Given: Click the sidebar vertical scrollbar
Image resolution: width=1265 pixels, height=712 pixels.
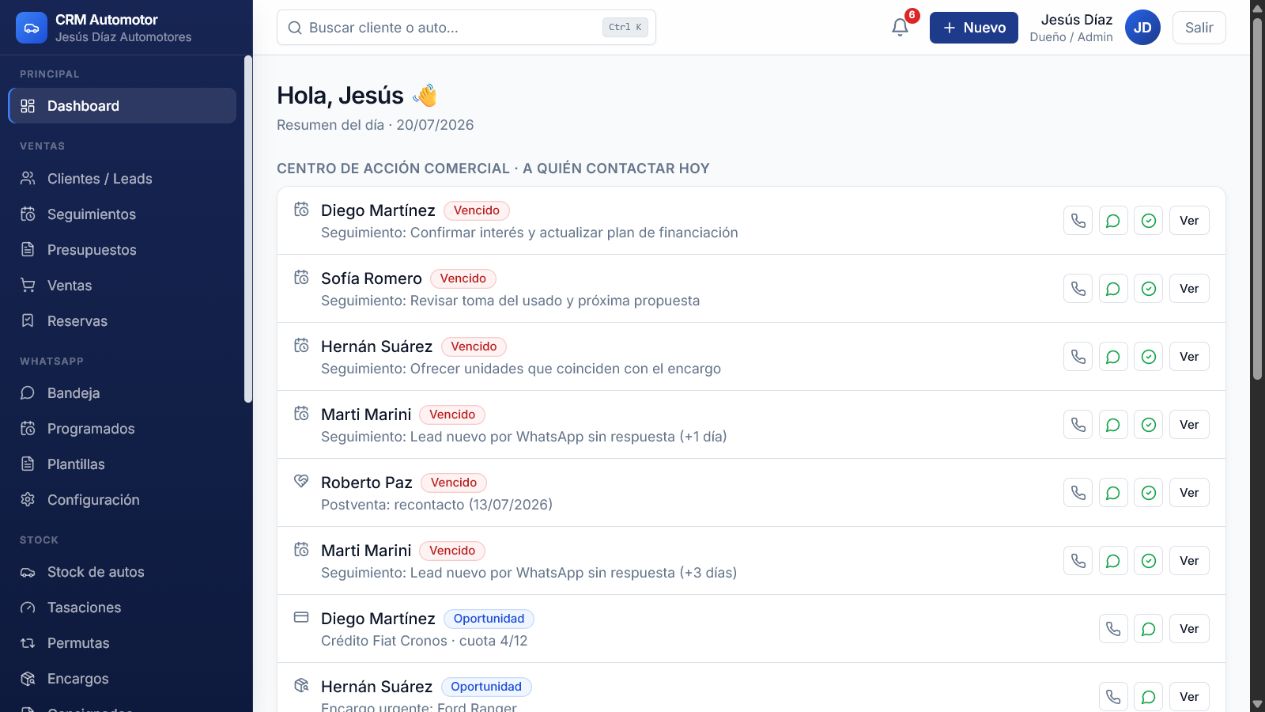Looking at the screenshot, I should [x=248, y=230].
